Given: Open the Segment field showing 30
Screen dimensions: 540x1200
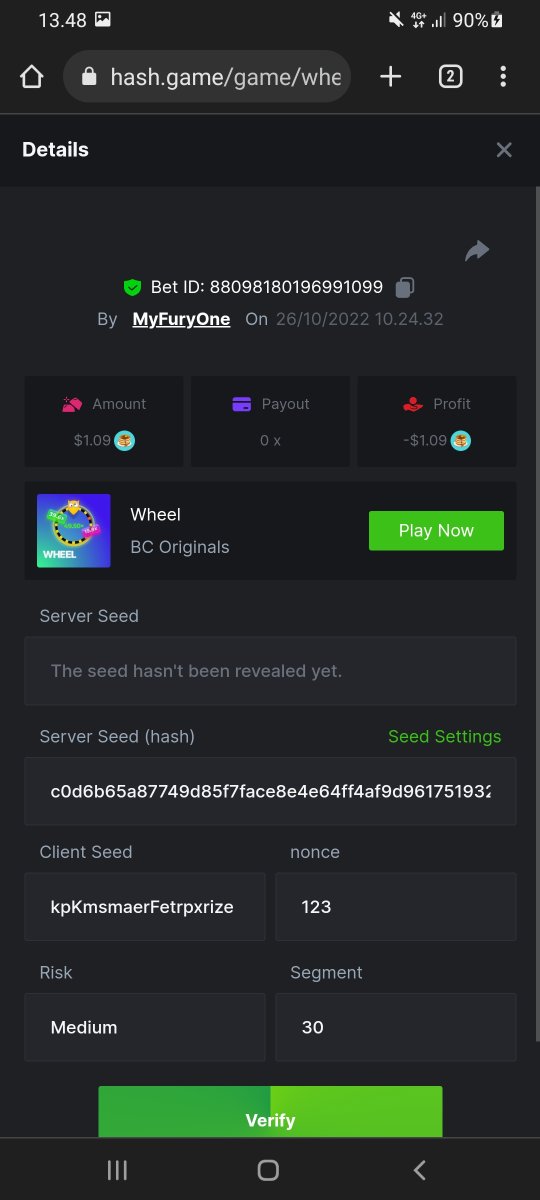Looking at the screenshot, I should click(x=396, y=1027).
